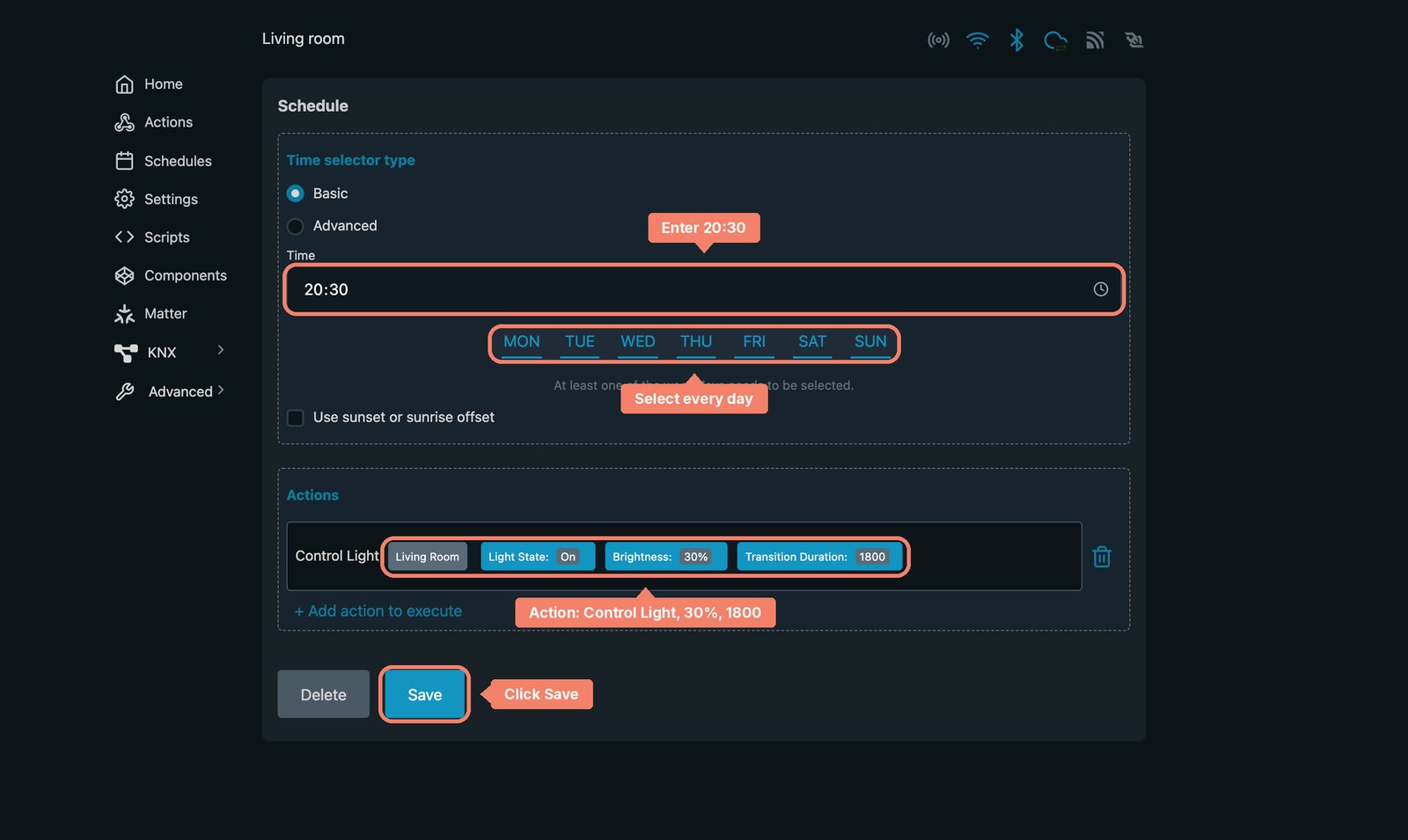
Task: Toggle the TUE weekday
Action: click(x=580, y=342)
